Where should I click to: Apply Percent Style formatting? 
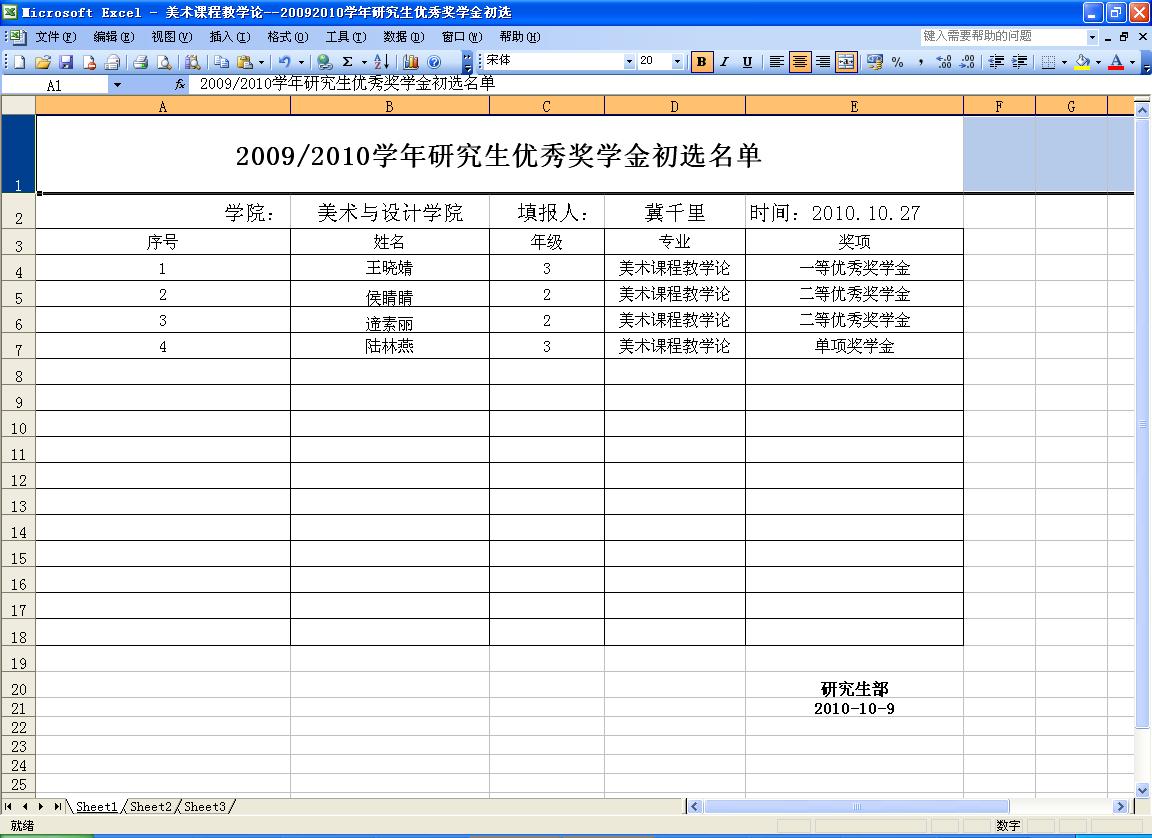point(897,62)
